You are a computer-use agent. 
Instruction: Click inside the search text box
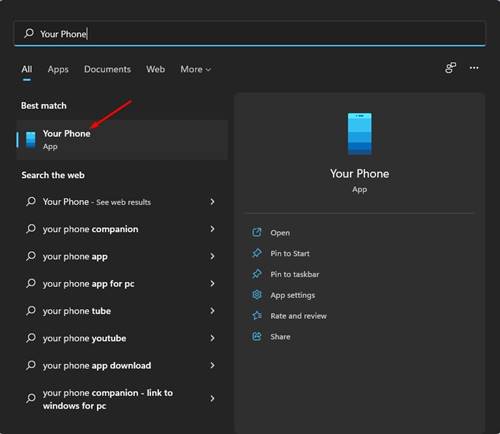pos(250,33)
